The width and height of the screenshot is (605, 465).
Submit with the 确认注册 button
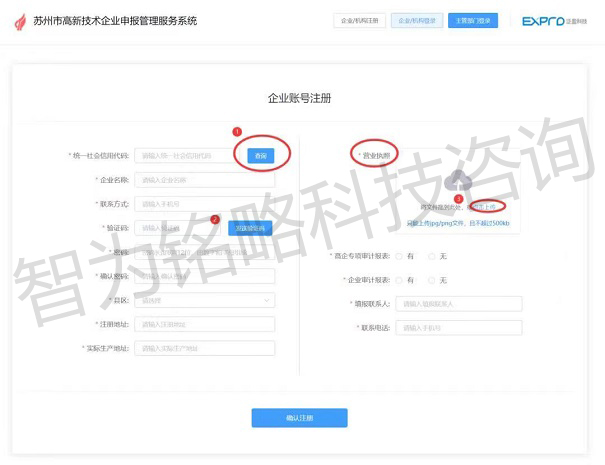(299, 418)
